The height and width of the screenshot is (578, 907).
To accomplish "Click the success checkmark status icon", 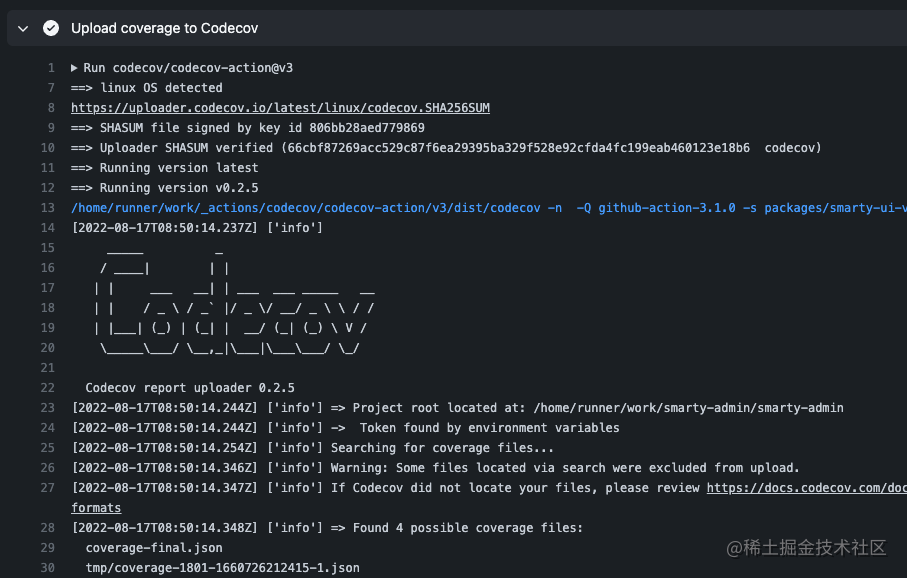I will (51, 29).
